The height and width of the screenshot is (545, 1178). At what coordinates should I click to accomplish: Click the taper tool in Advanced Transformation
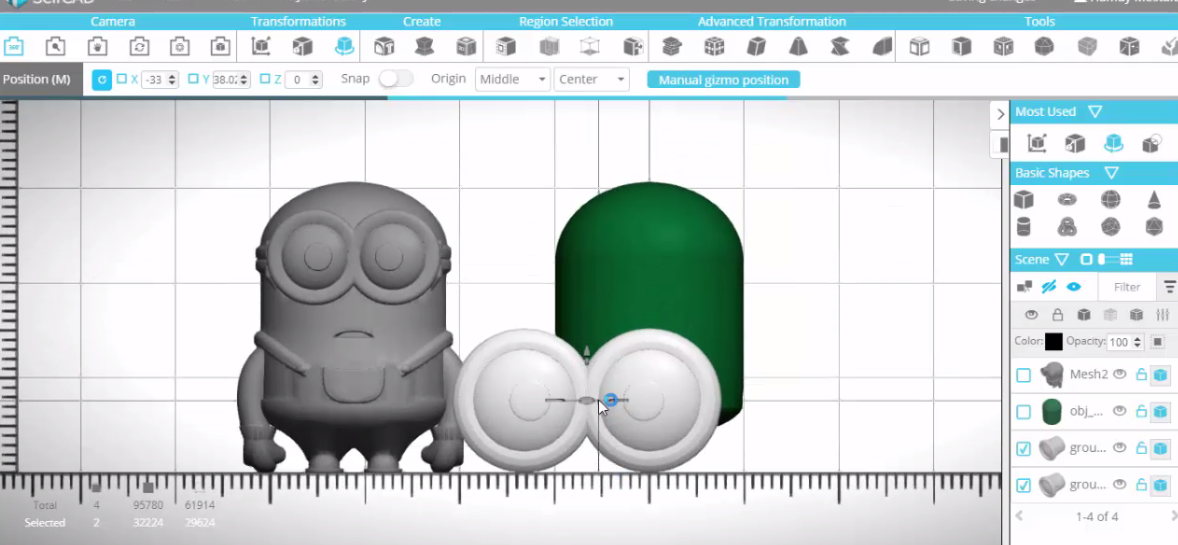[x=798, y=47]
